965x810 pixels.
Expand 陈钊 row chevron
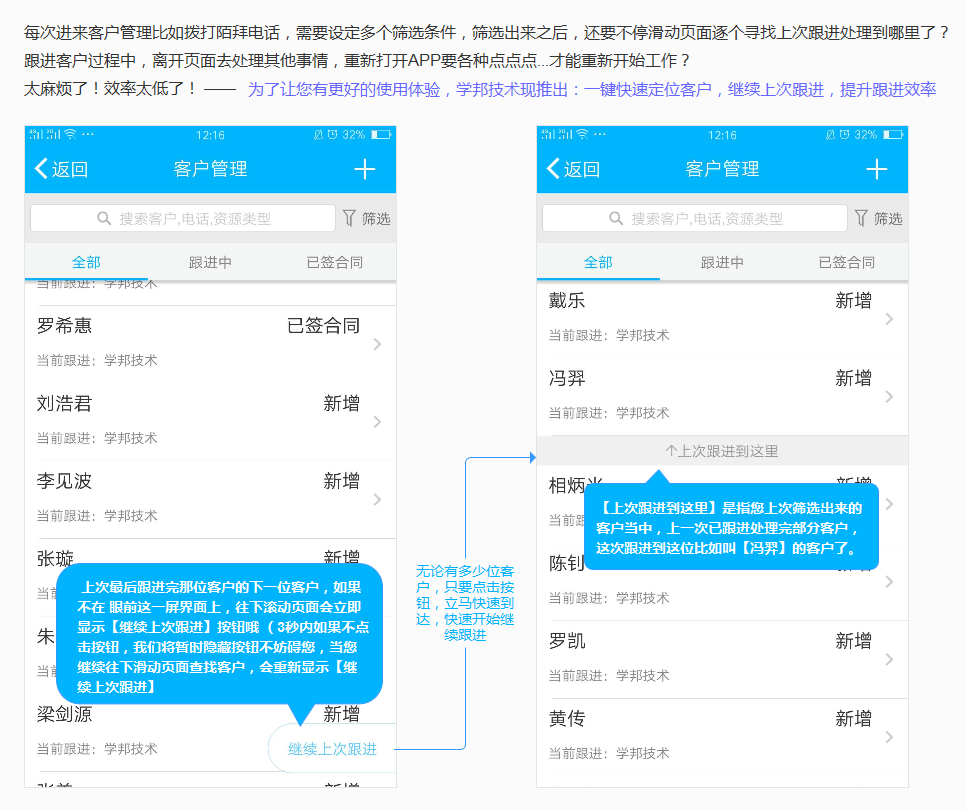click(889, 582)
